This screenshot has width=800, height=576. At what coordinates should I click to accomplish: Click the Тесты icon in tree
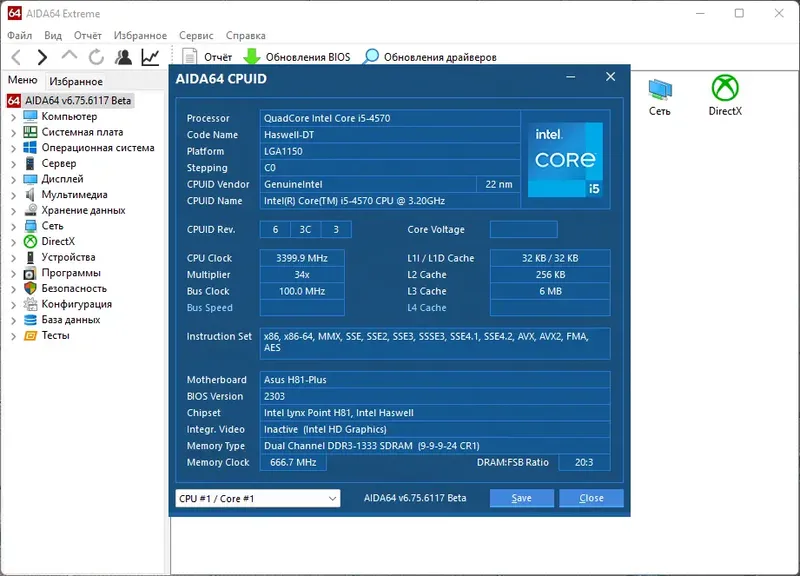pos(30,336)
